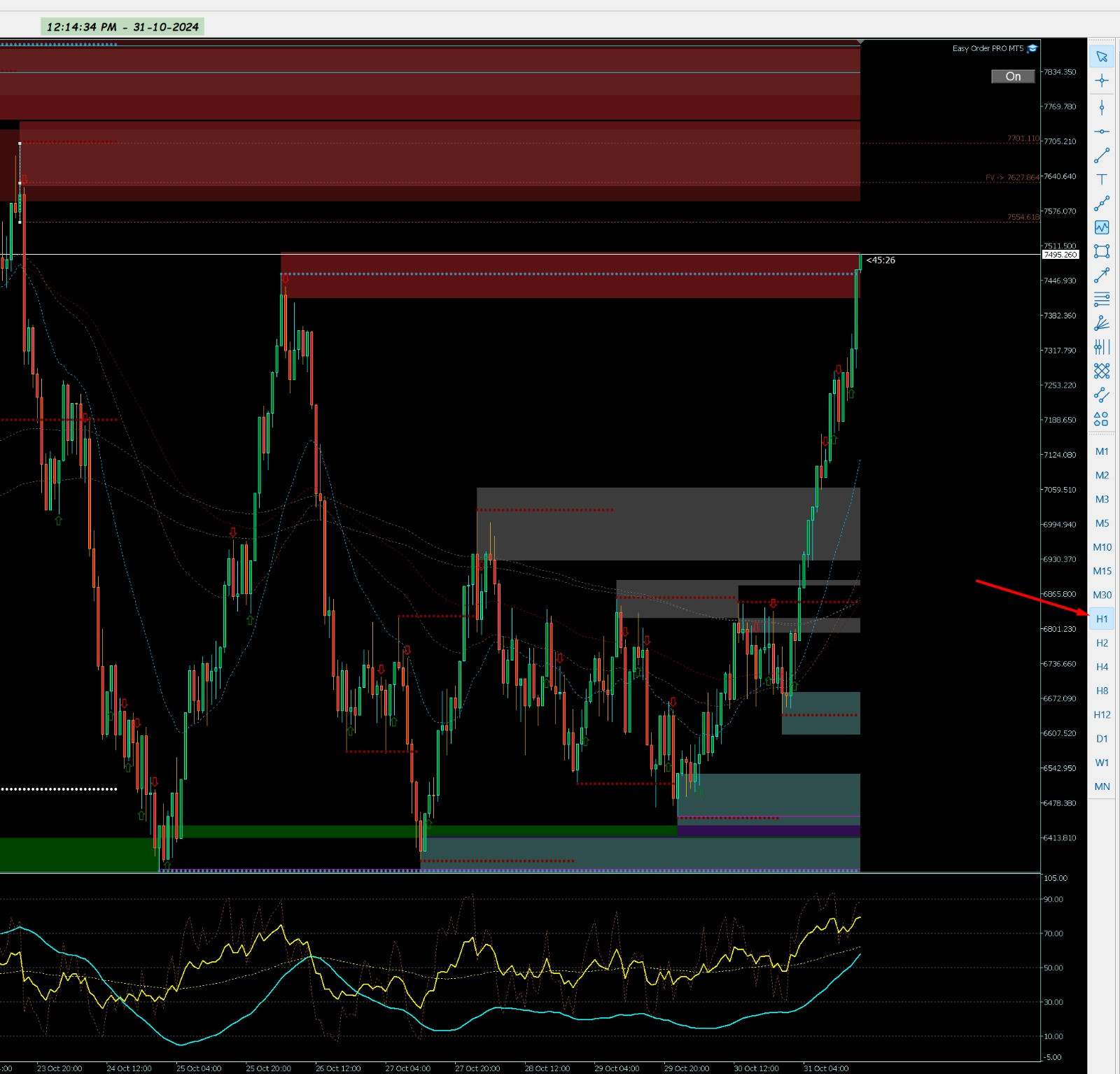Open the indicators chart icon
The image size is (1120, 1074).
(x=1102, y=227)
